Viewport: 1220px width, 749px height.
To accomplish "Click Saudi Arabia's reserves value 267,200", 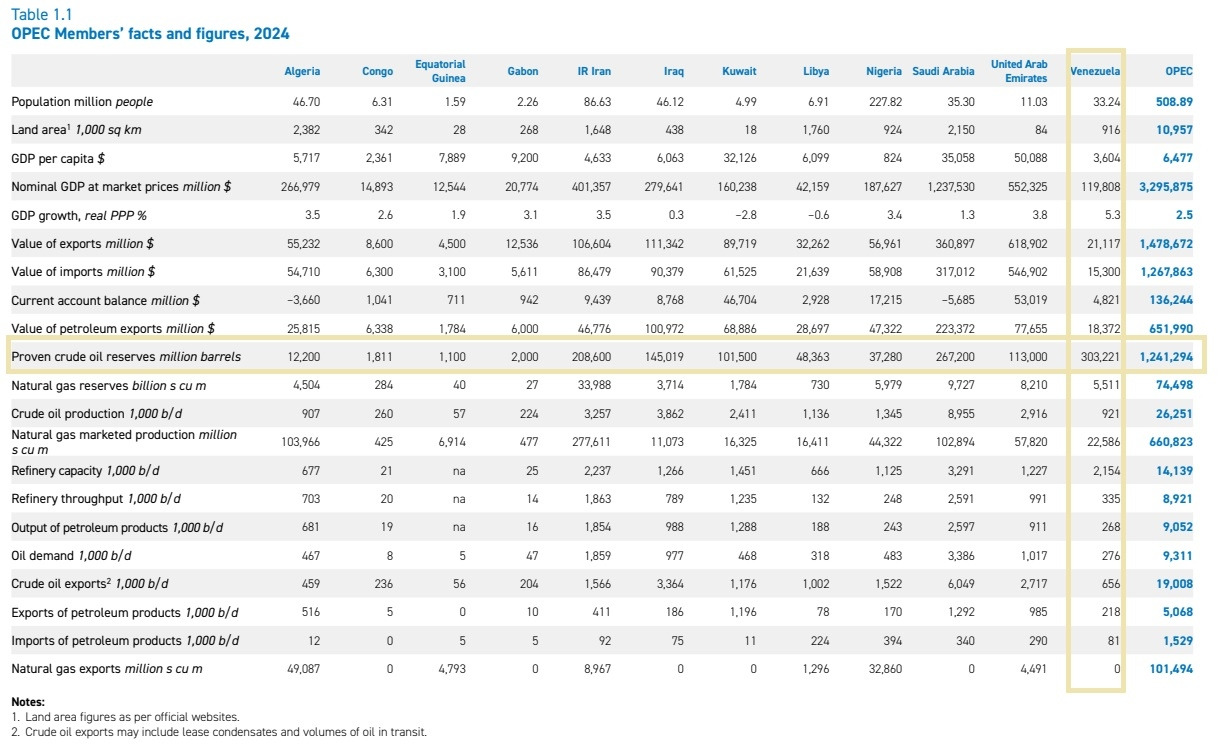I will [955, 357].
